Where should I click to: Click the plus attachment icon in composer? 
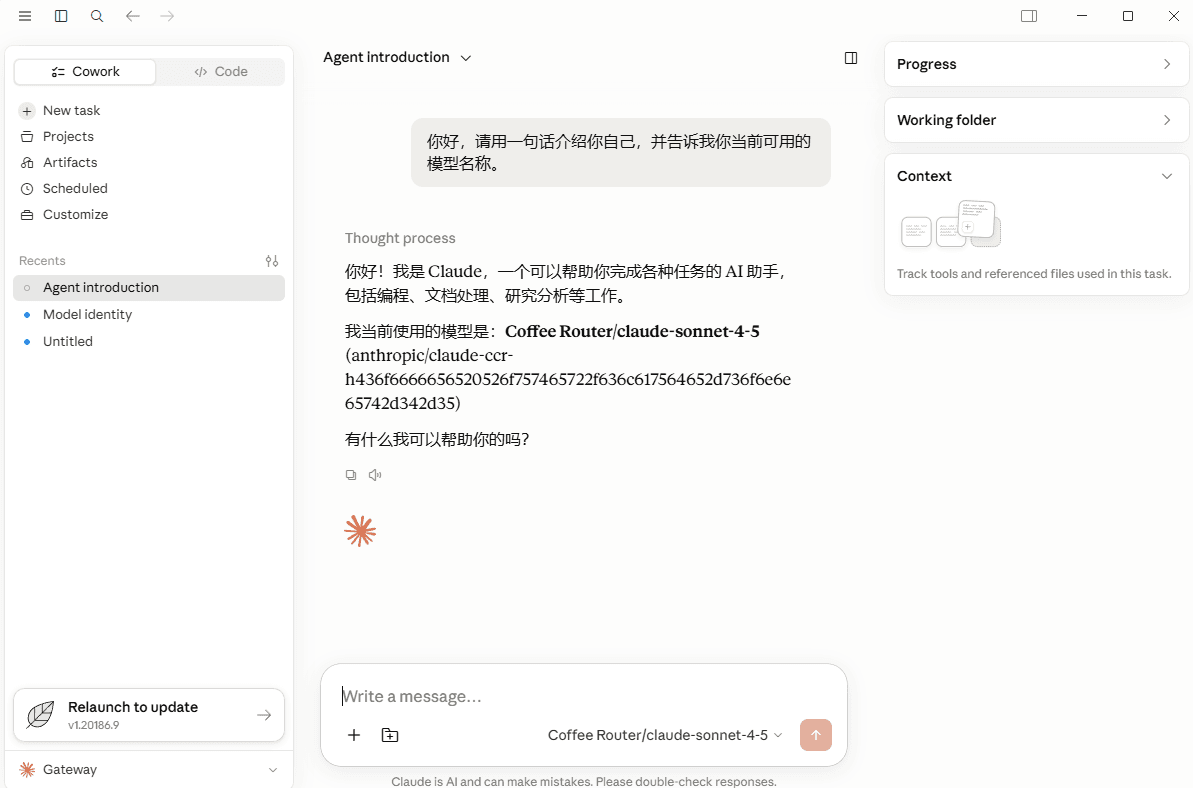354,735
